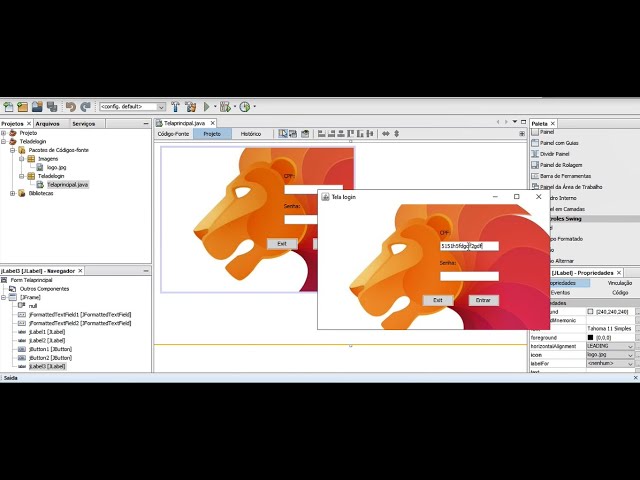Toggle vertical resizability arrow icon
The width and height of the screenshot is (640, 480).
[x=396, y=133]
